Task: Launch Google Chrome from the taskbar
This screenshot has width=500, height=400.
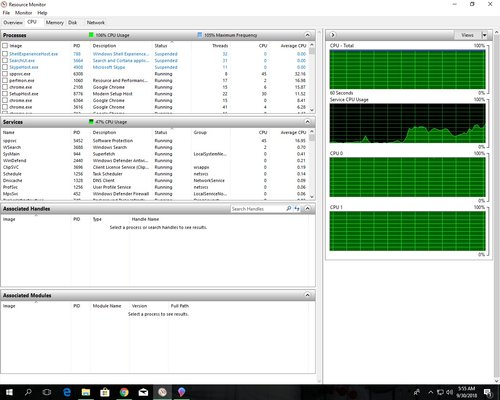Action: (x=124, y=392)
